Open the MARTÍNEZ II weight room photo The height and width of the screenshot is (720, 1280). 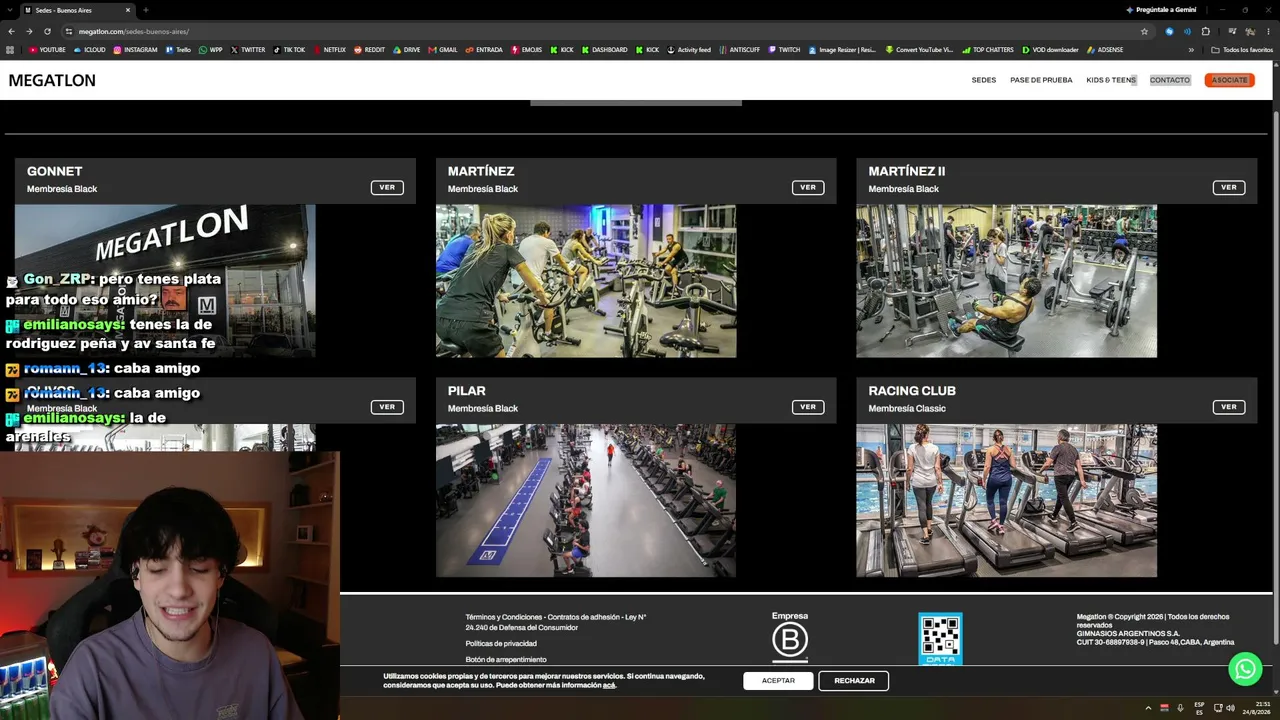tap(1006, 281)
